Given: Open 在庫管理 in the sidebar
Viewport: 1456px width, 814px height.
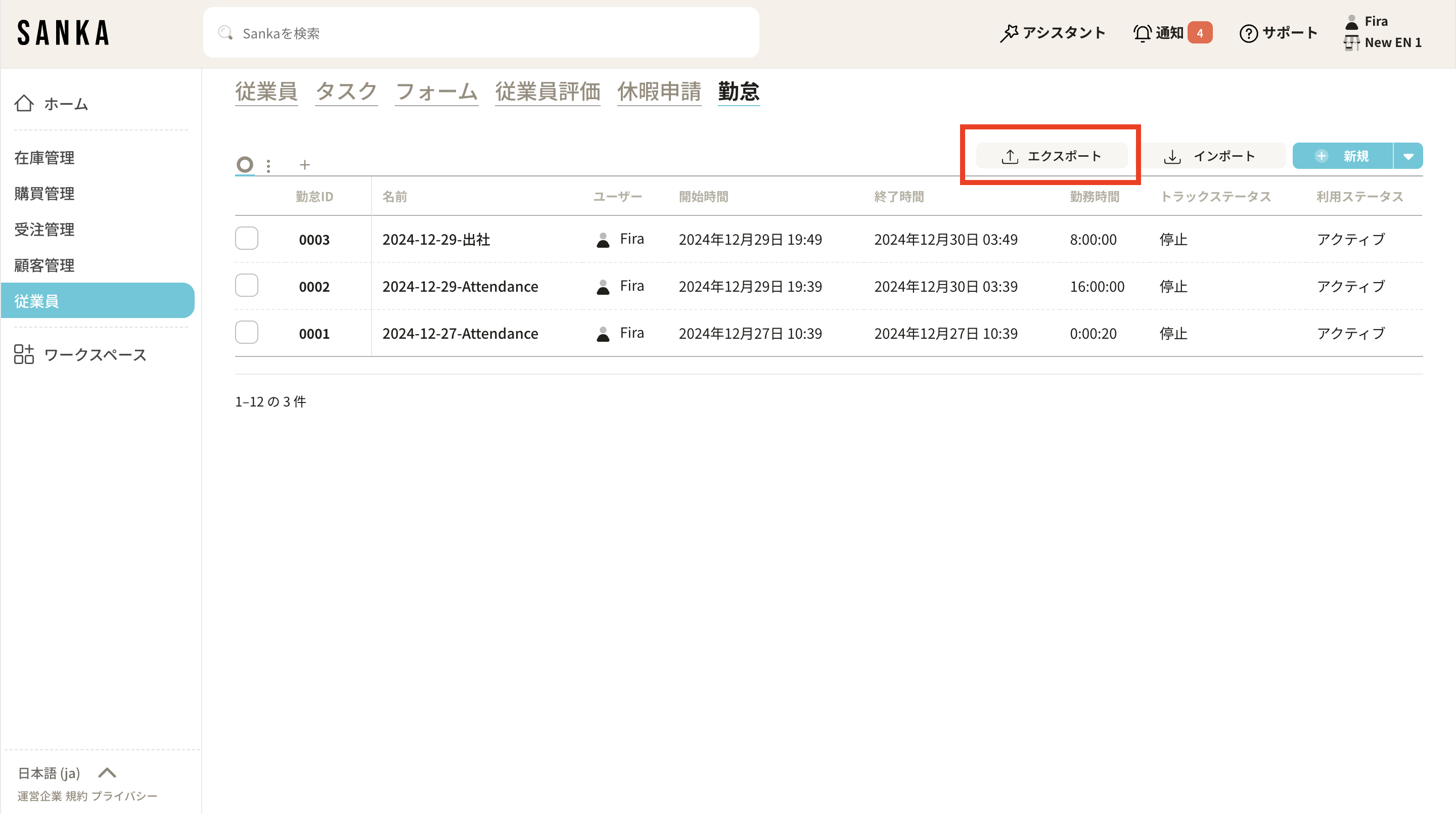Looking at the screenshot, I should click(44, 157).
